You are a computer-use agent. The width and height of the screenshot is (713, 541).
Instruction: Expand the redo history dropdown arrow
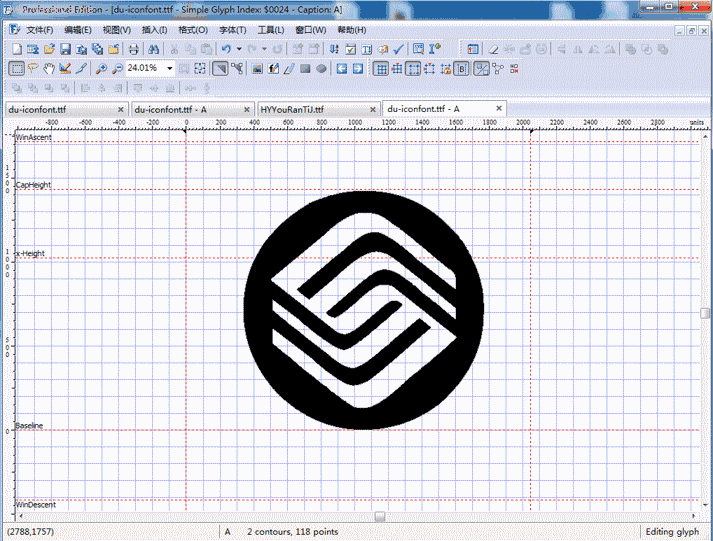pos(264,49)
